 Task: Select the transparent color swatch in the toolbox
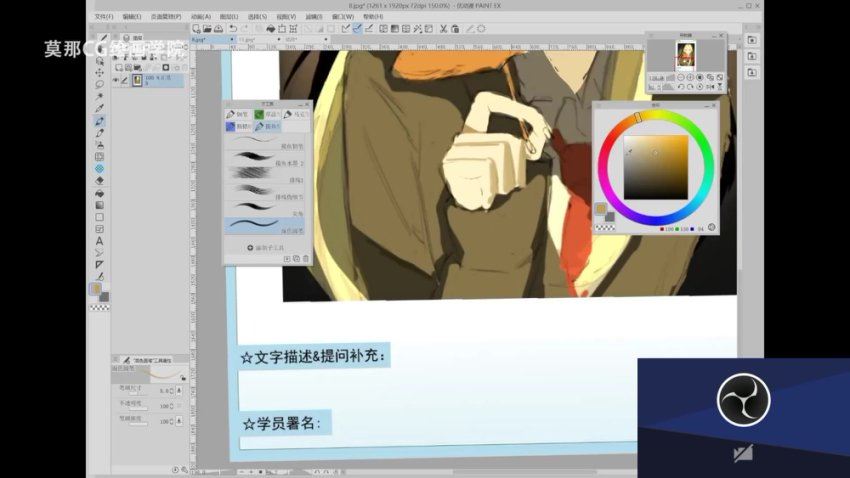pyautogui.click(x=99, y=308)
